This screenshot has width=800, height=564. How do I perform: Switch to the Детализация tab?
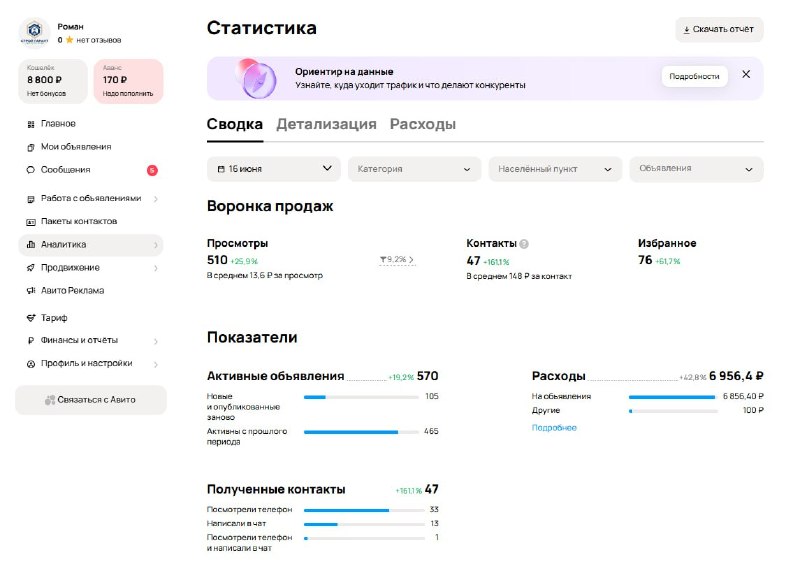(327, 124)
